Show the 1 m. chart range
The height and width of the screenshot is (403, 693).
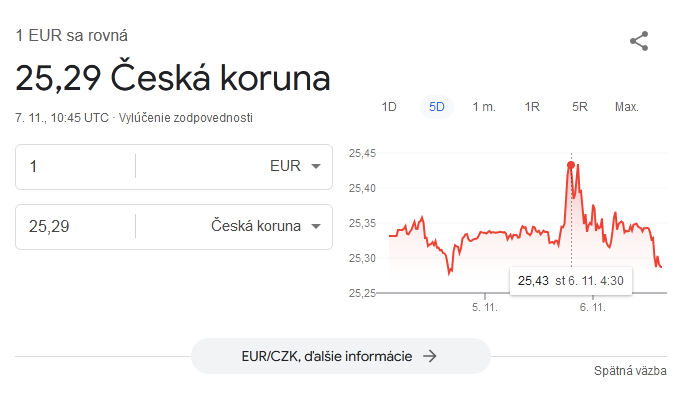pos(484,107)
